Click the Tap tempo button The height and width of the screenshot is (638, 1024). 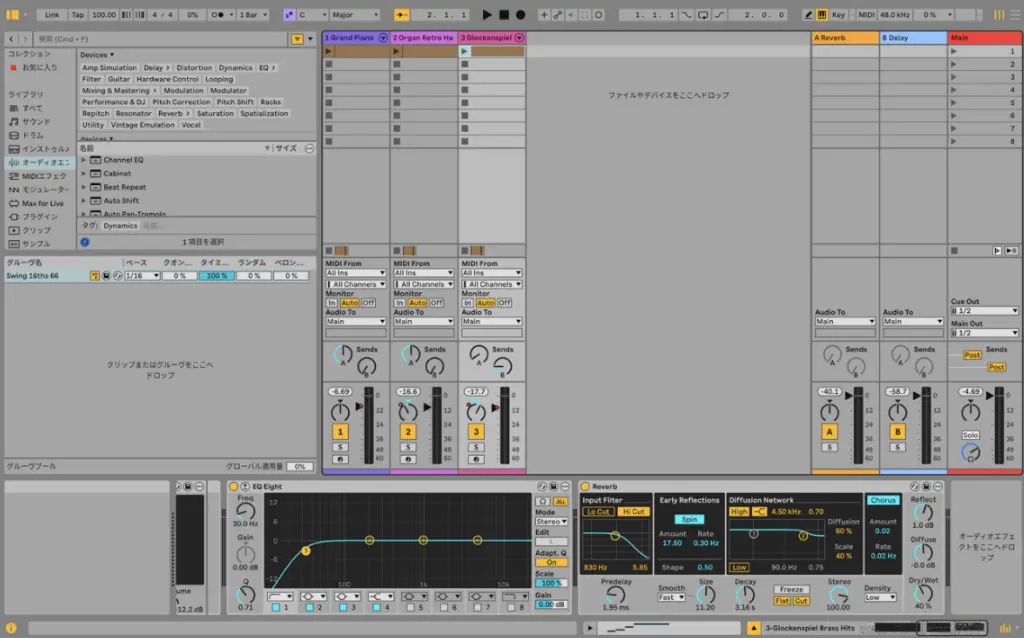pos(77,14)
